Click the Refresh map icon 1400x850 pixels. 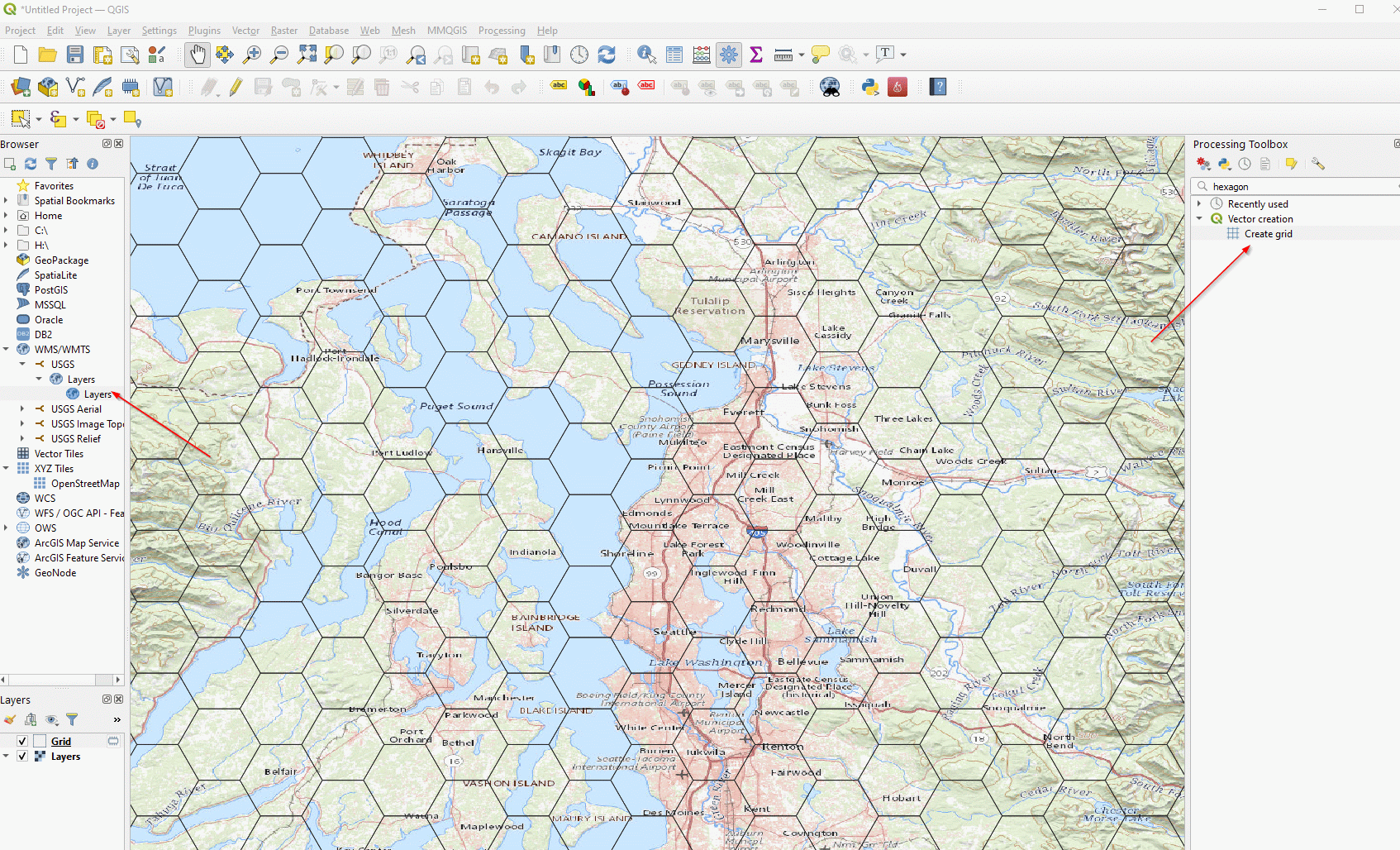click(607, 55)
